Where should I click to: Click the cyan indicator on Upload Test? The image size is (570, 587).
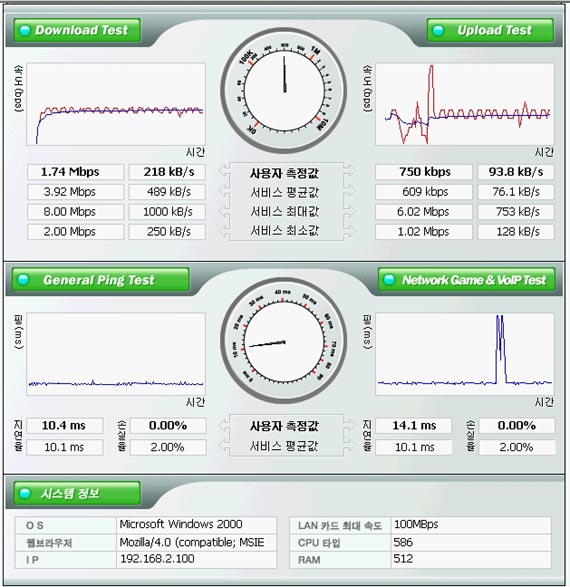pos(438,30)
